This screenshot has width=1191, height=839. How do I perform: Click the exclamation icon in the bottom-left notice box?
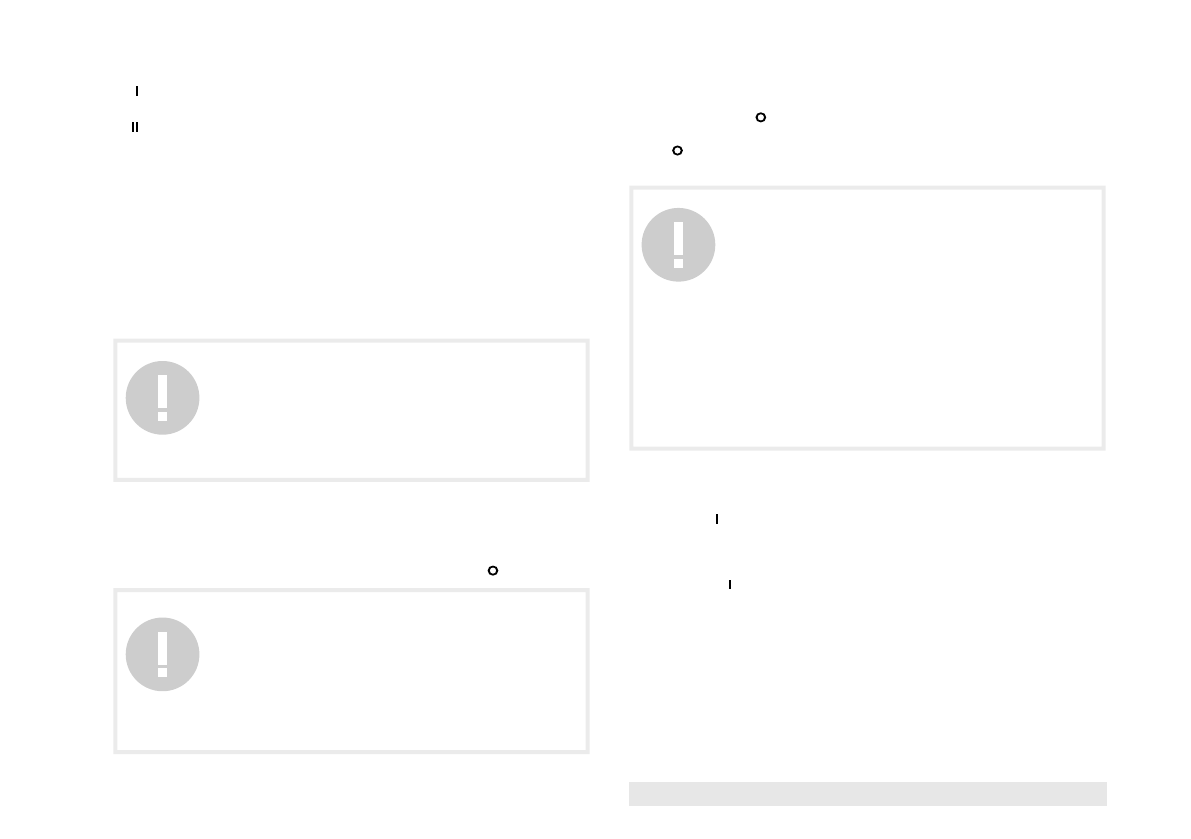pos(162,654)
